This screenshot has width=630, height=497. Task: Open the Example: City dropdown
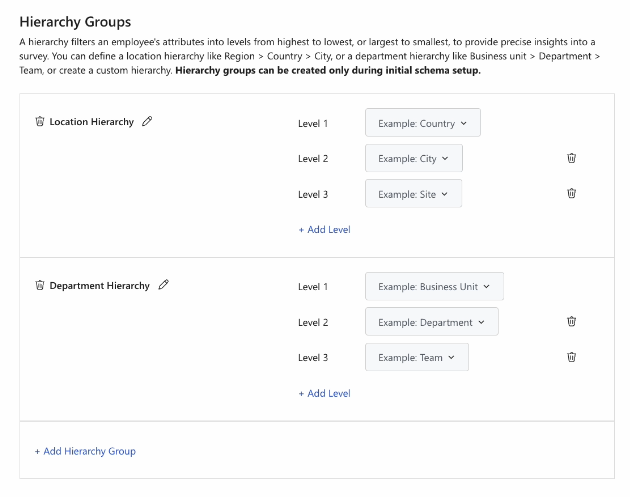click(x=414, y=158)
